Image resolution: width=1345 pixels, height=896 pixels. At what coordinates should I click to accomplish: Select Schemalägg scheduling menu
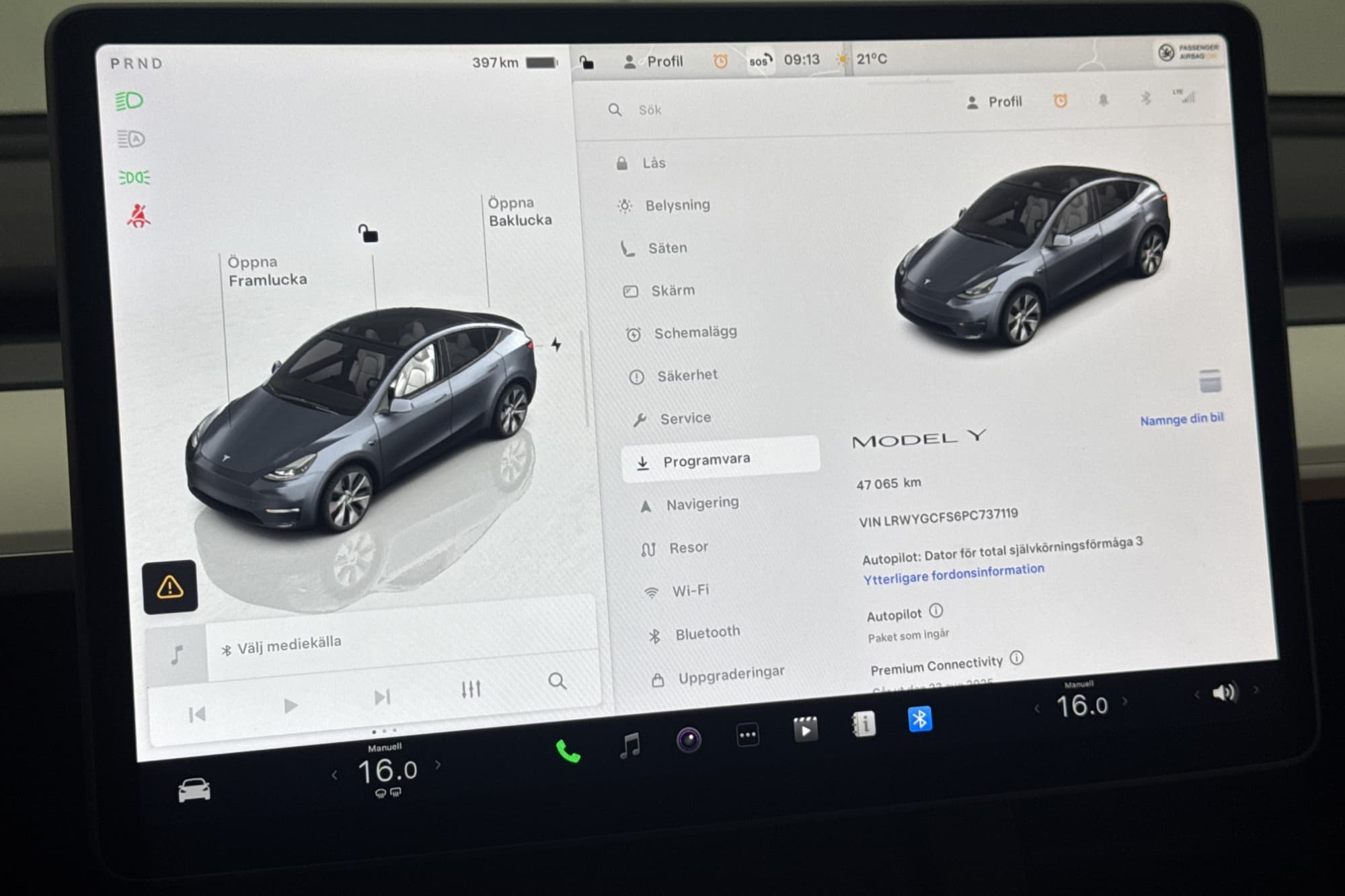click(681, 333)
